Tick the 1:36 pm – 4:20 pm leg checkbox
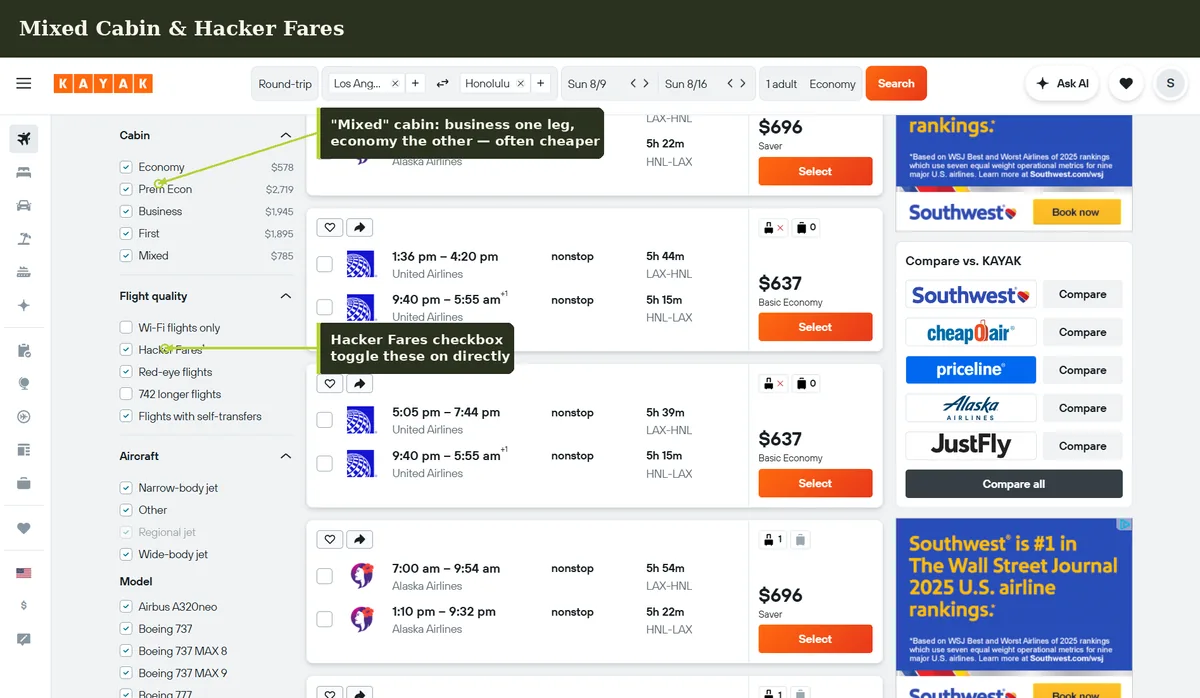This screenshot has width=1200, height=698. 325,264
